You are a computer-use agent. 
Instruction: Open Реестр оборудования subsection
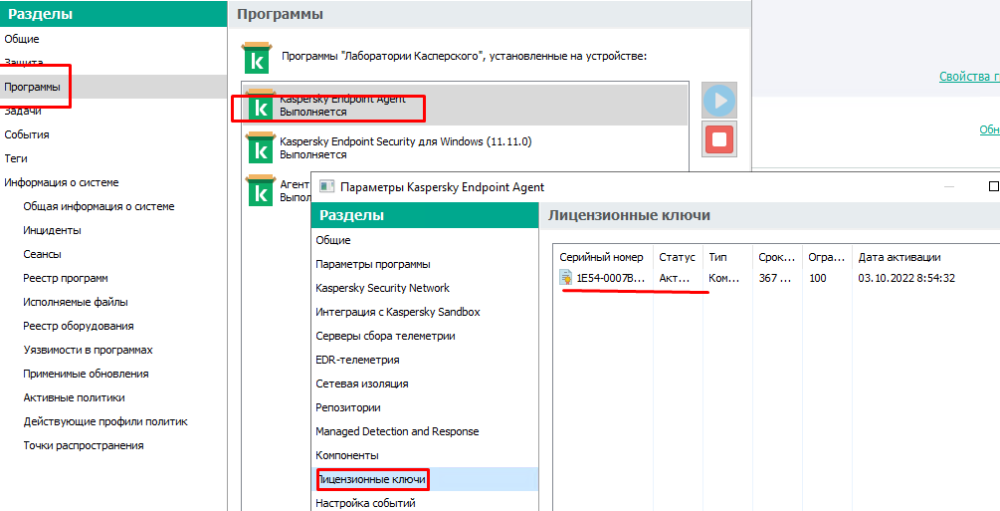78,326
